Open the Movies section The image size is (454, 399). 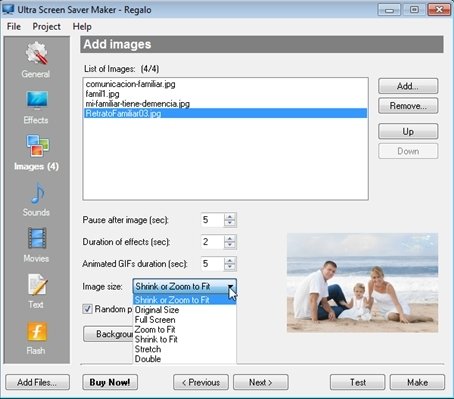36,245
